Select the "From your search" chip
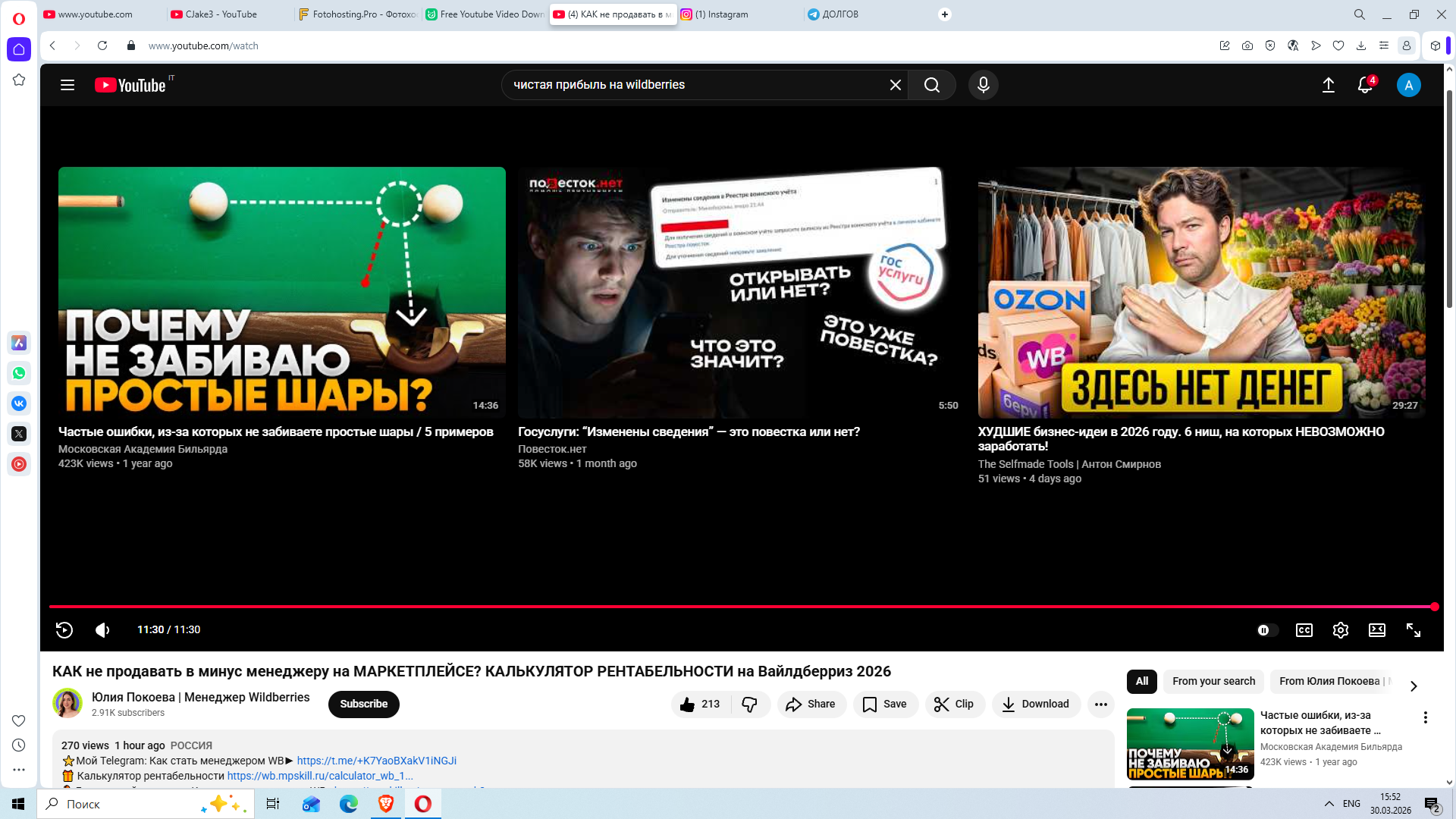Viewport: 1456px width, 819px height. (x=1213, y=681)
